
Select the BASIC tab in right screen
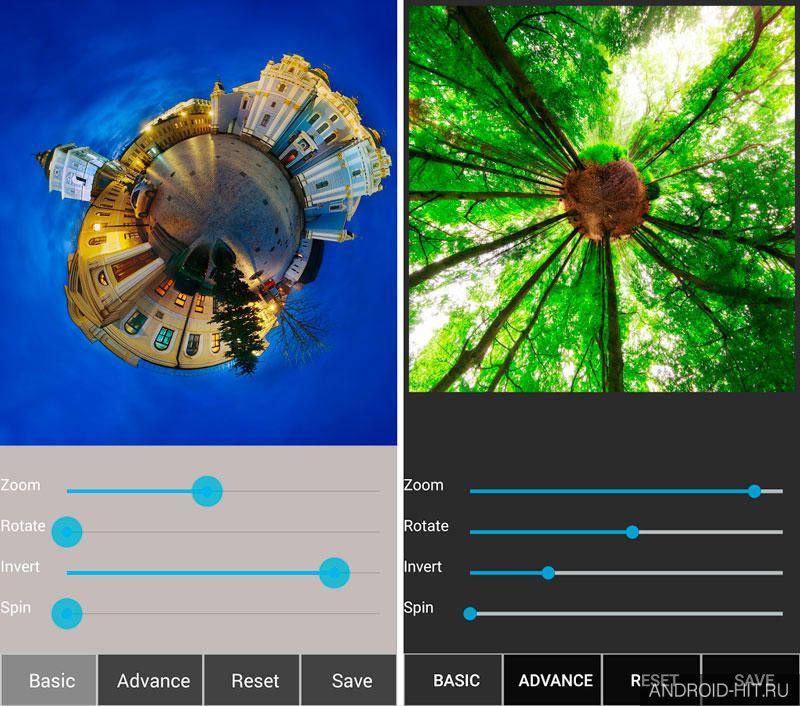coord(454,680)
